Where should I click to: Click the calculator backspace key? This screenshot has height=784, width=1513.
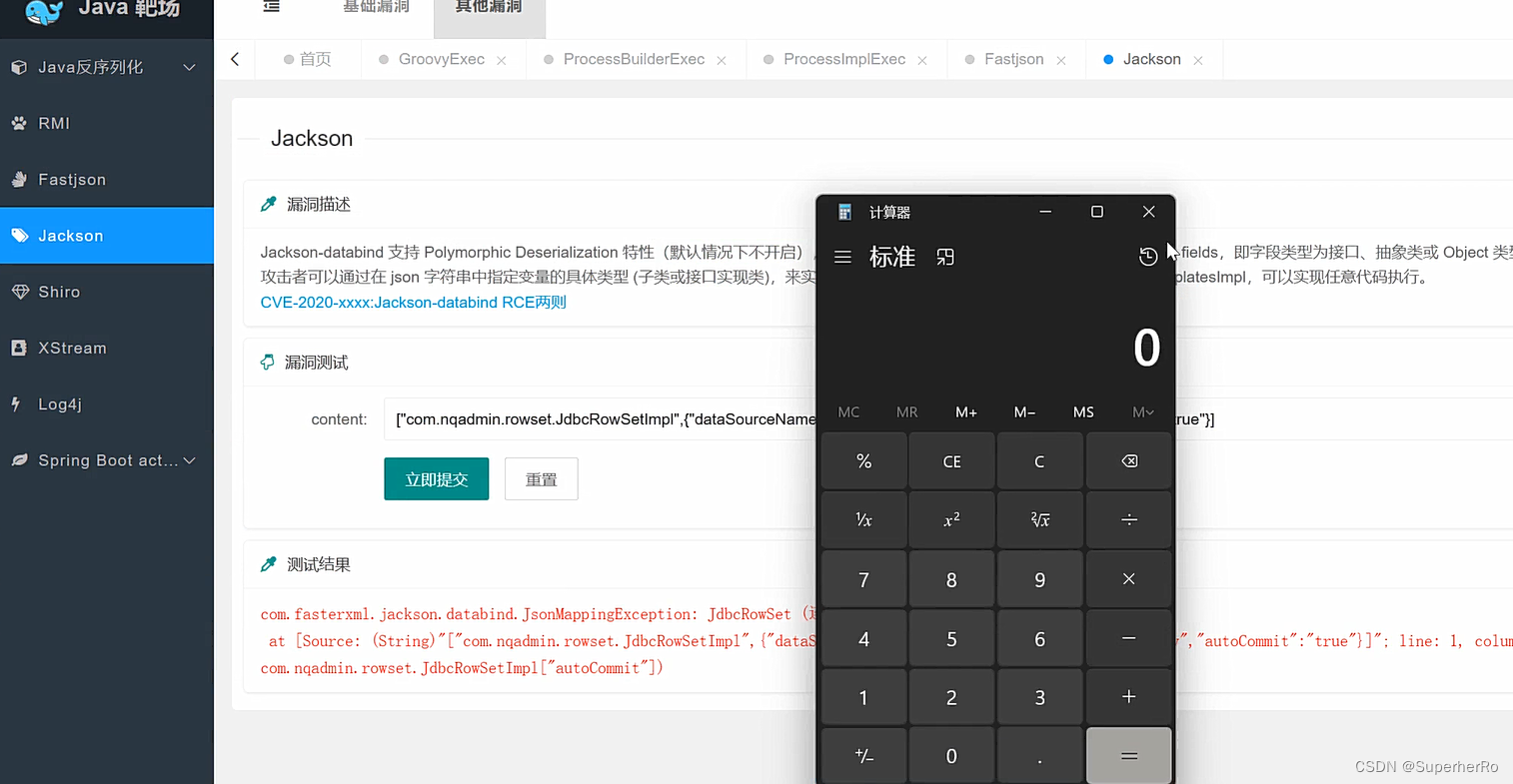1128,461
